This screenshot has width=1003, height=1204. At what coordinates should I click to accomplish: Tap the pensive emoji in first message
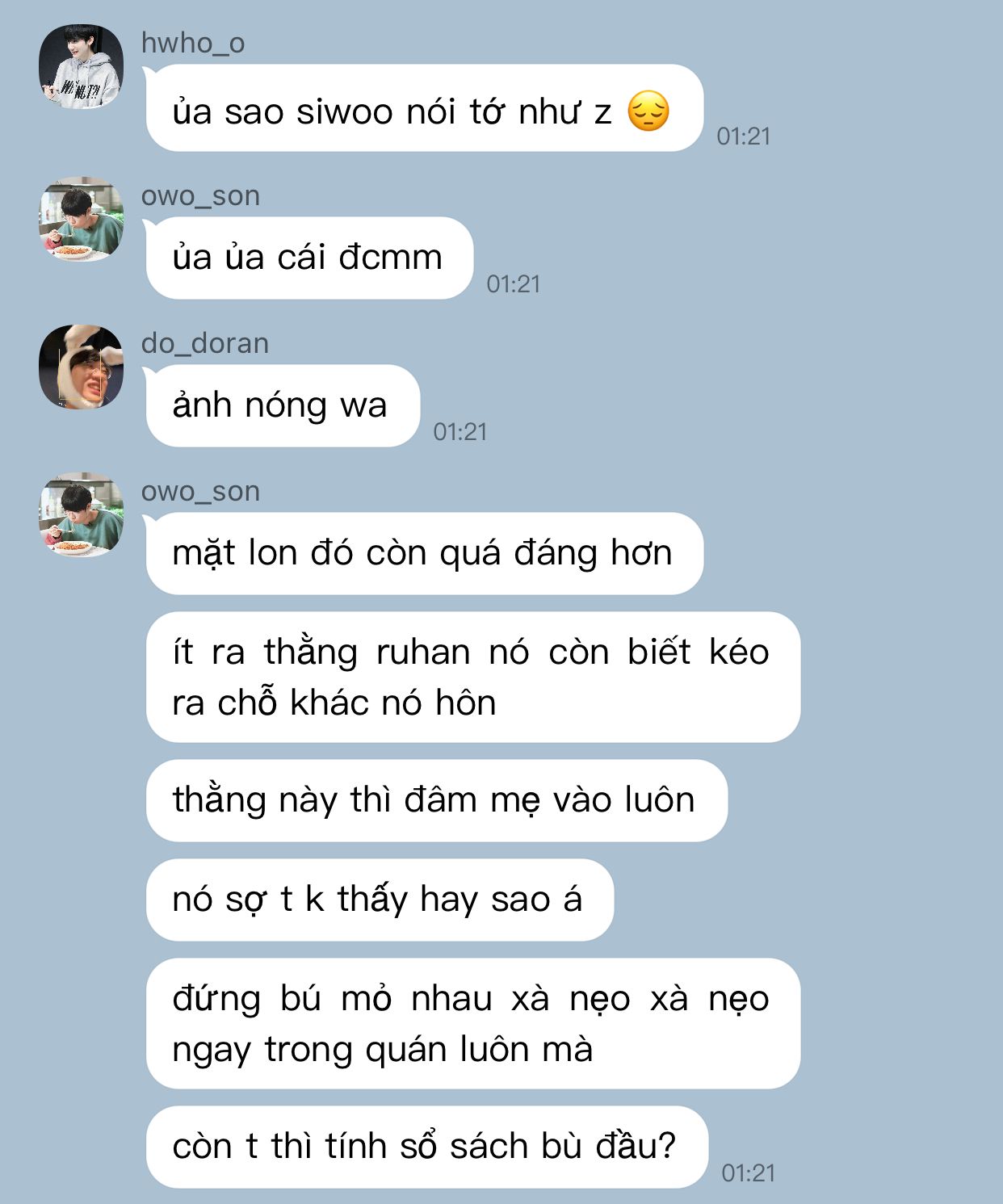[648, 111]
